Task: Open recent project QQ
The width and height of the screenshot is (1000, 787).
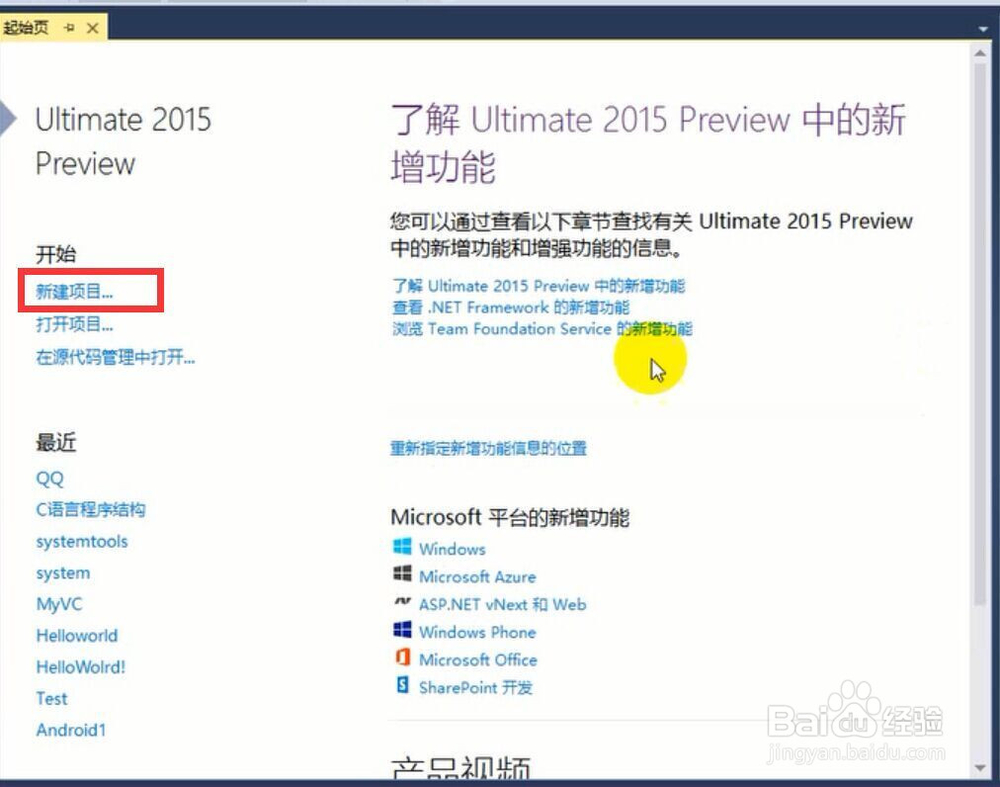Action: tap(50, 478)
